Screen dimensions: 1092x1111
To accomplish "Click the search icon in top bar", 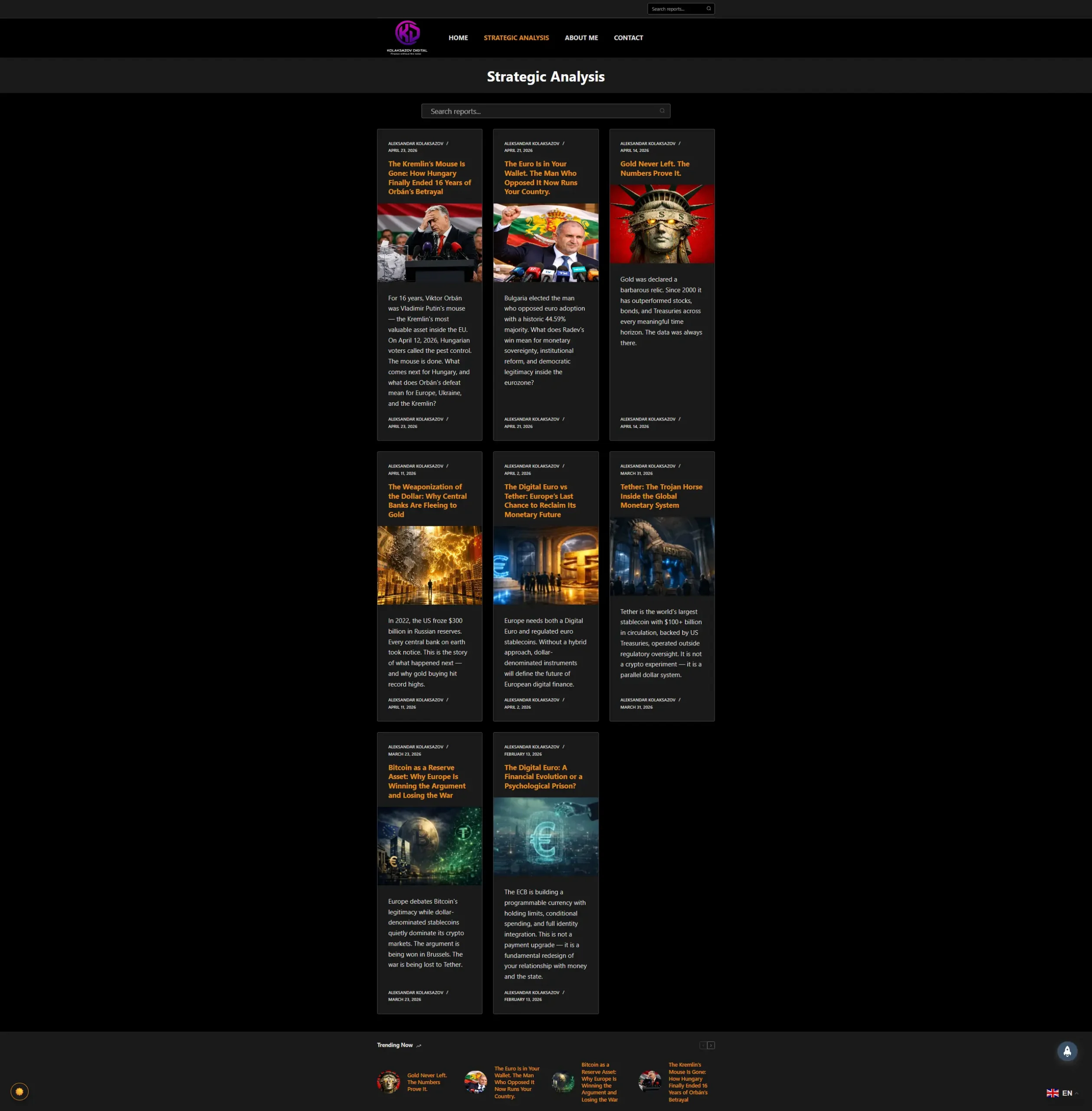I will (708, 9).
